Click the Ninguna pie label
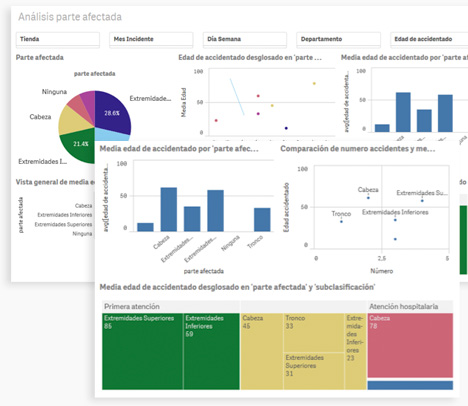This screenshot has width=468, height=406. click(x=54, y=92)
